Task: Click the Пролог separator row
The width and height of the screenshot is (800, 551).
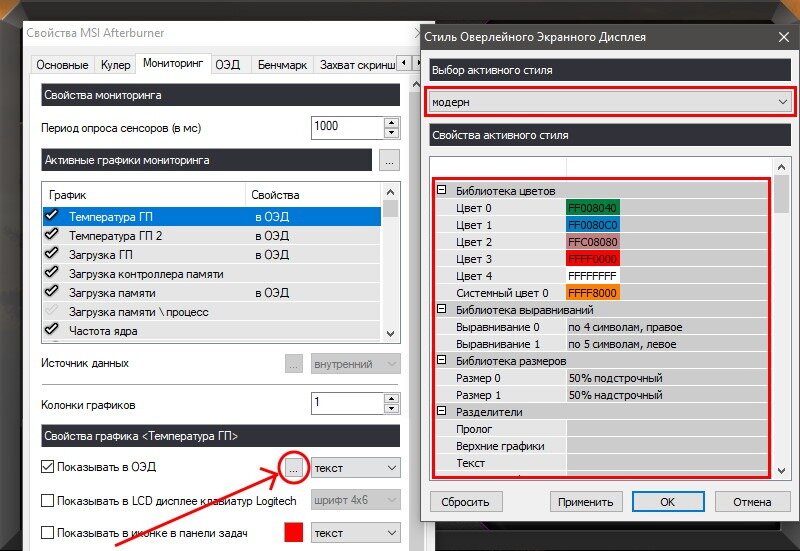Action: point(602,429)
